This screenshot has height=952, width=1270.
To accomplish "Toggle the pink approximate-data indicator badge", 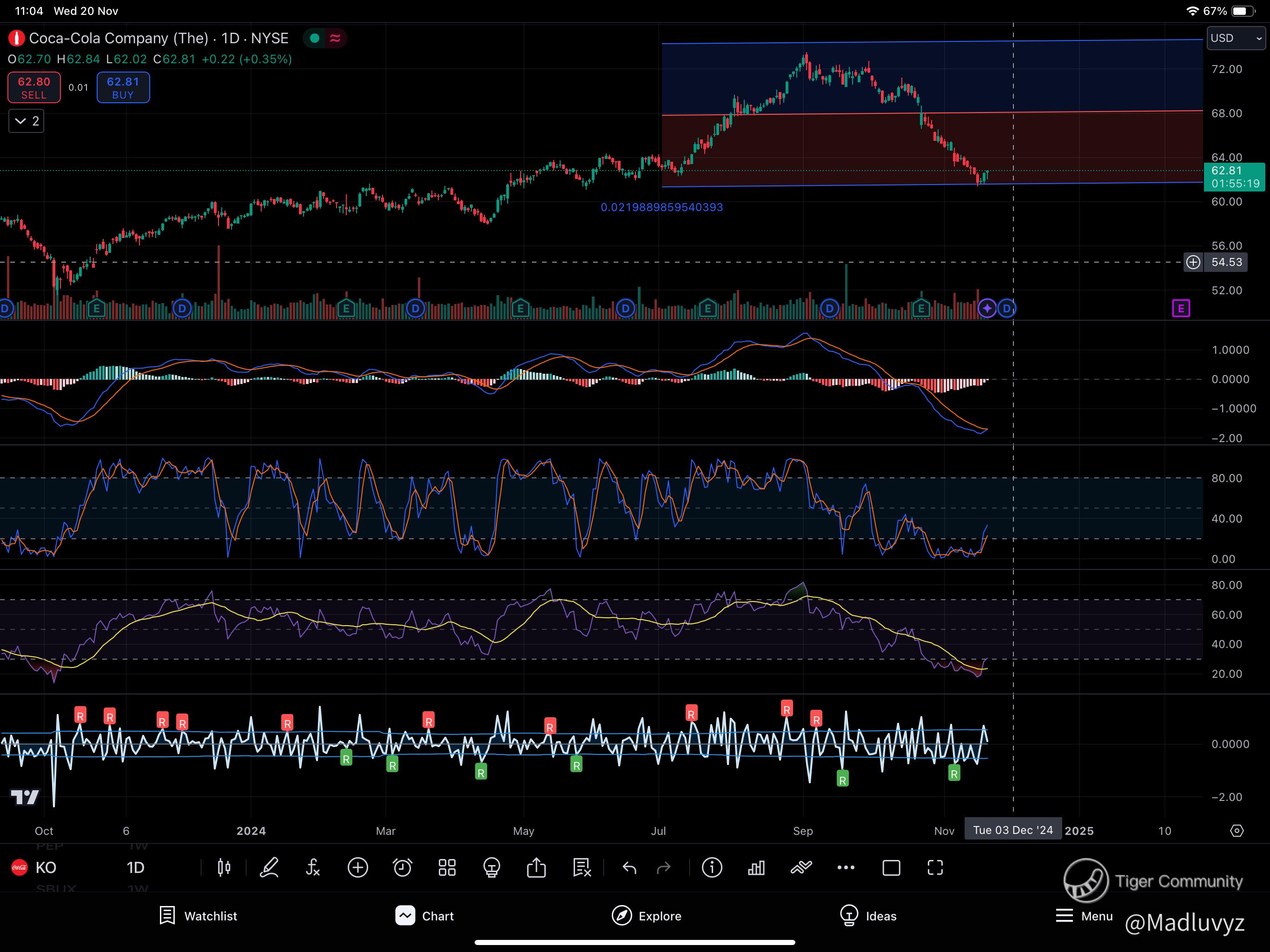I will click(335, 39).
